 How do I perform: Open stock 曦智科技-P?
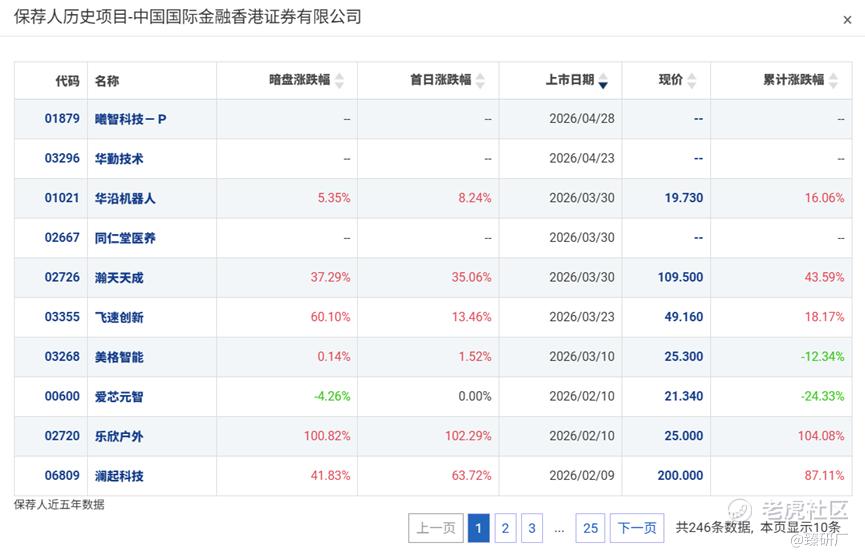(130, 119)
